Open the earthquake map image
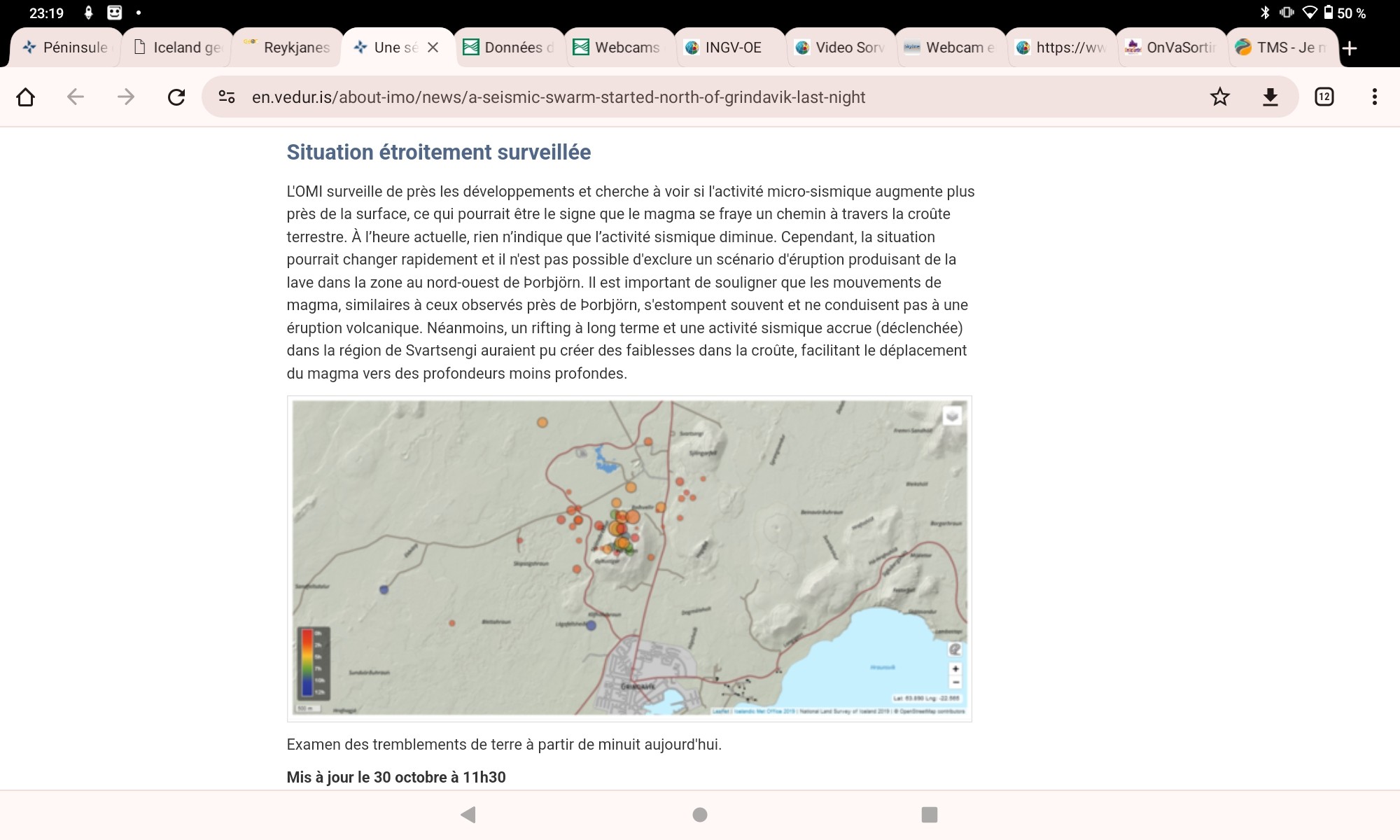 [629, 559]
